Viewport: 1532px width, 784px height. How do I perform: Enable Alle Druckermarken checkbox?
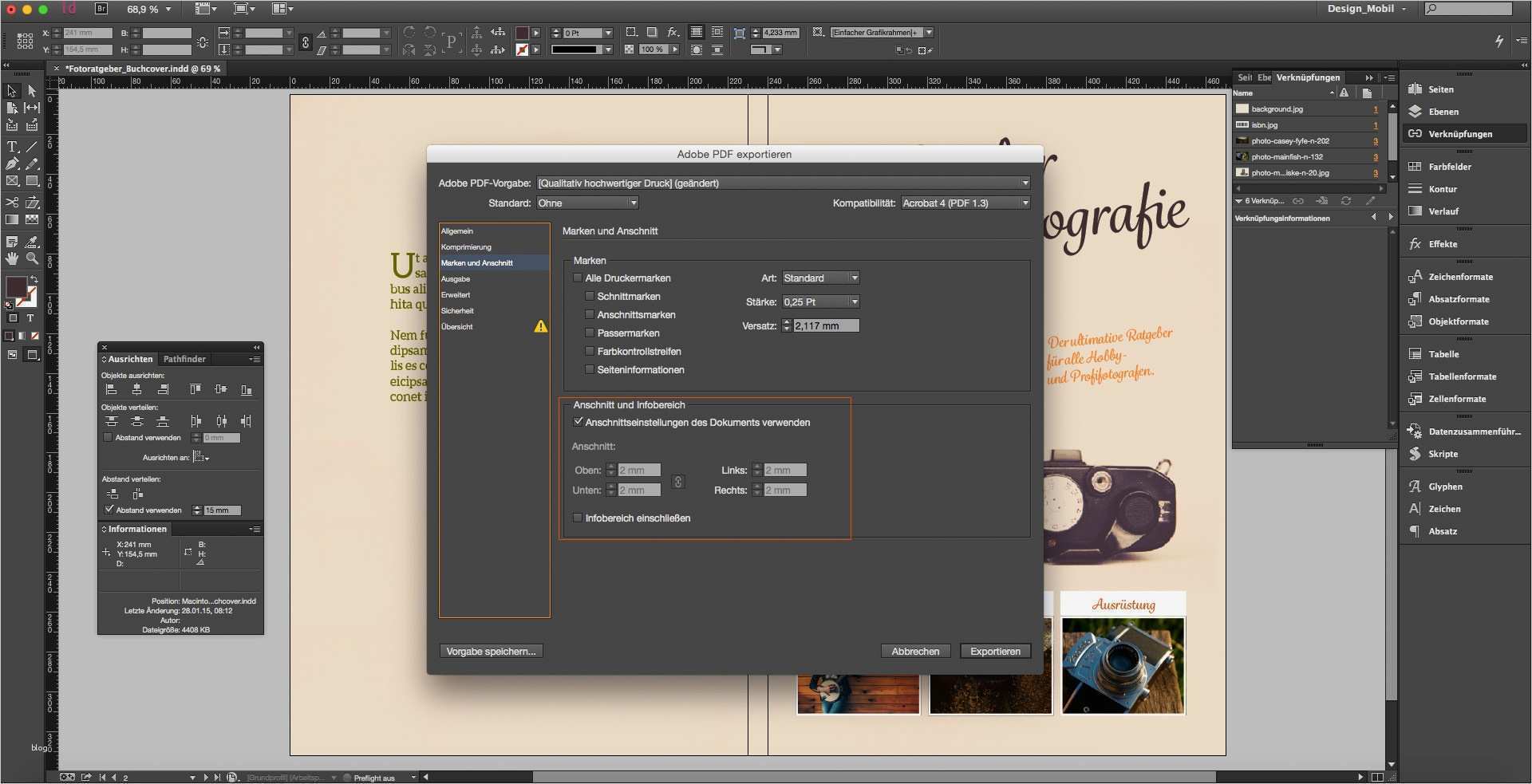[x=578, y=278]
